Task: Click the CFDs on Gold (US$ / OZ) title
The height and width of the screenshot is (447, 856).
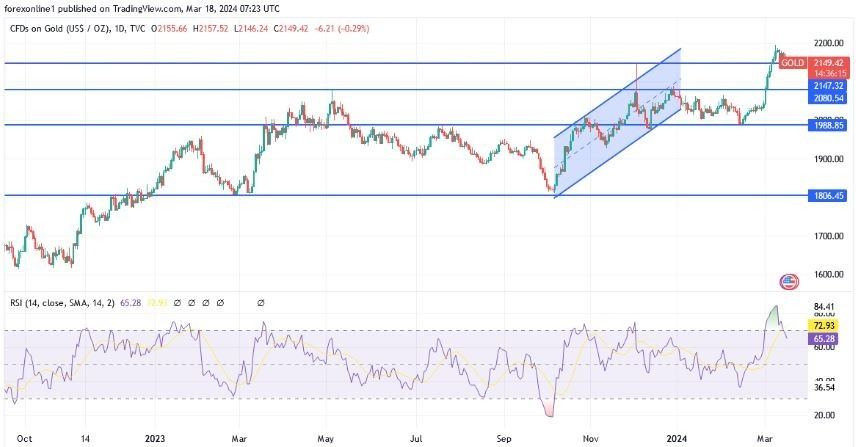Action: pyautogui.click(x=60, y=28)
